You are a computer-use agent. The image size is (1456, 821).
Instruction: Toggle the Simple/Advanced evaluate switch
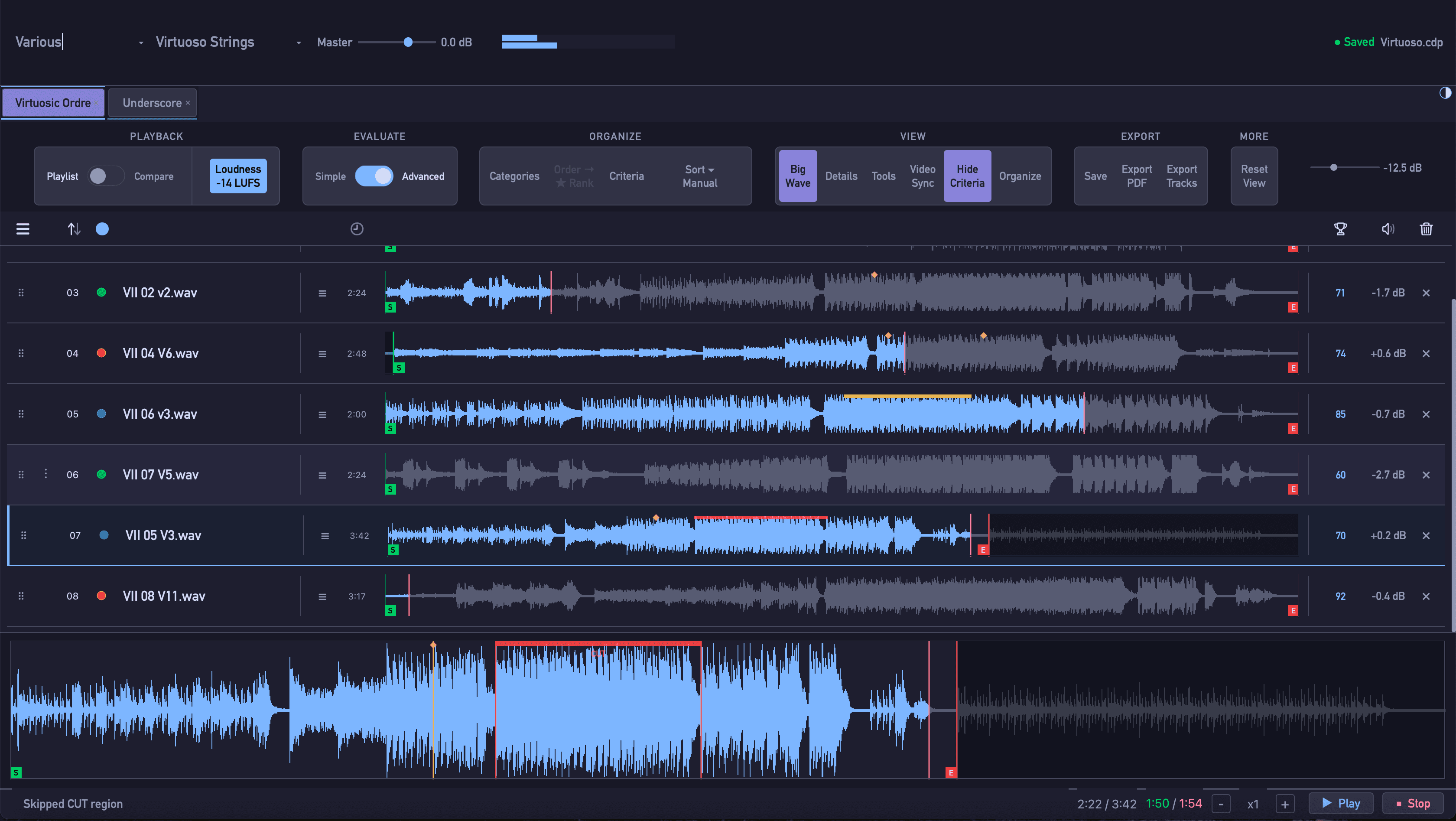click(374, 176)
